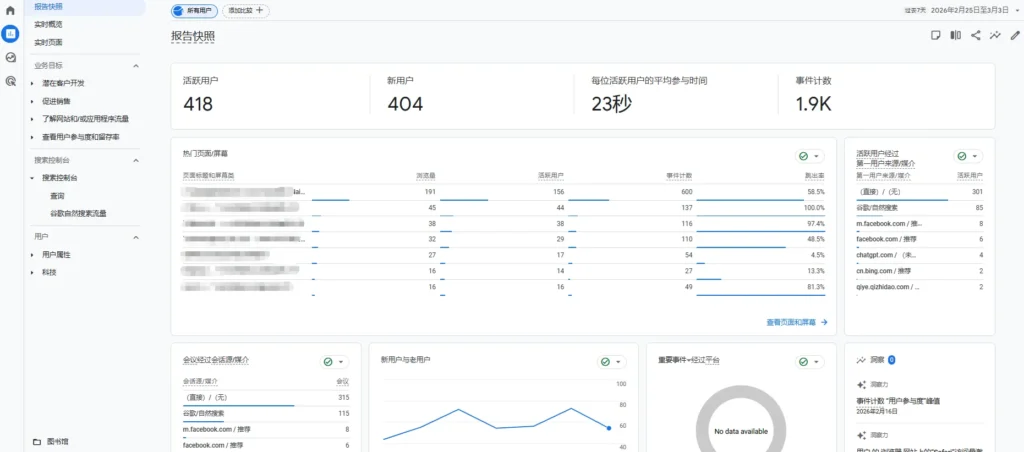Click the plus icon in 添加比较
The image size is (1024, 452).
point(260,10)
